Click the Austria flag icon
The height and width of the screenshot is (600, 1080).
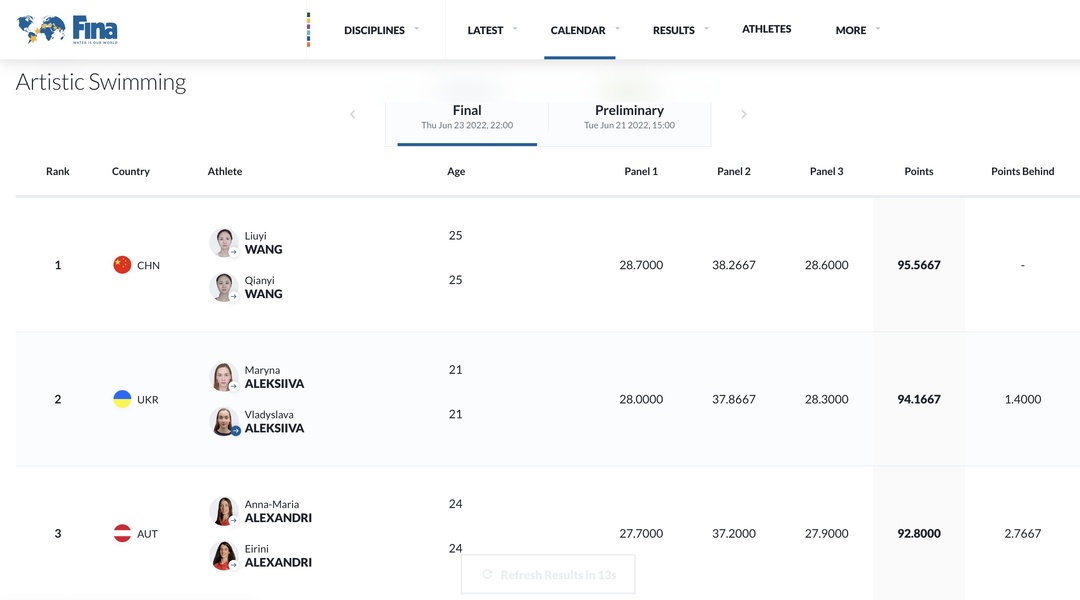point(122,534)
